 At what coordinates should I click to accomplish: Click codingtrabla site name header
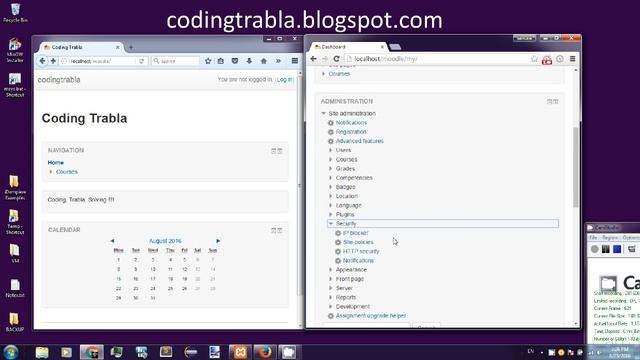[x=59, y=80]
